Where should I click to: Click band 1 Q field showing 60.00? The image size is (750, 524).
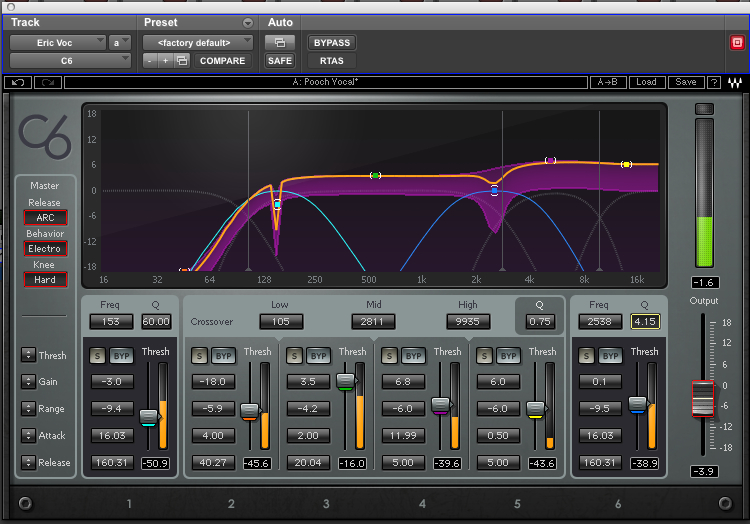coord(156,322)
